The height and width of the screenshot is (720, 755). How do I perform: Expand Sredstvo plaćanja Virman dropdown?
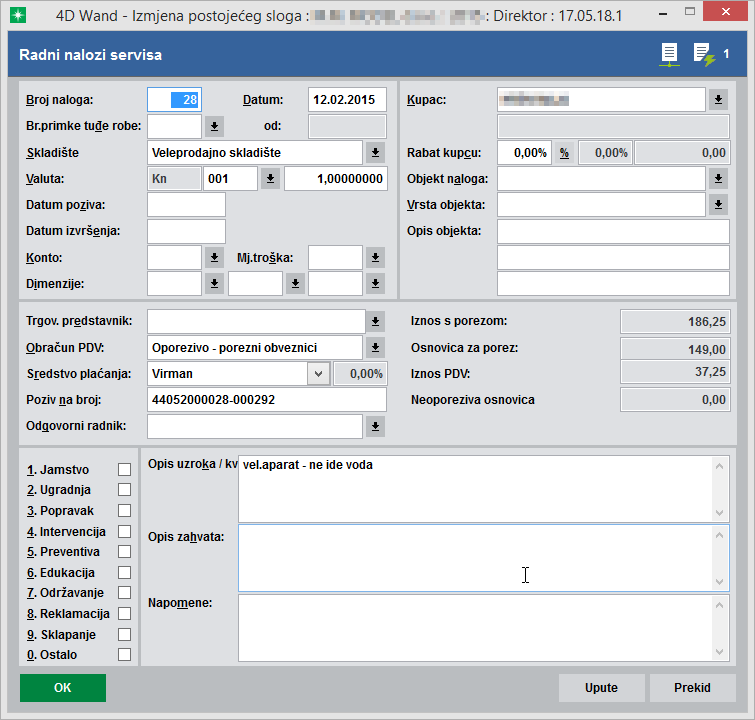click(318, 374)
